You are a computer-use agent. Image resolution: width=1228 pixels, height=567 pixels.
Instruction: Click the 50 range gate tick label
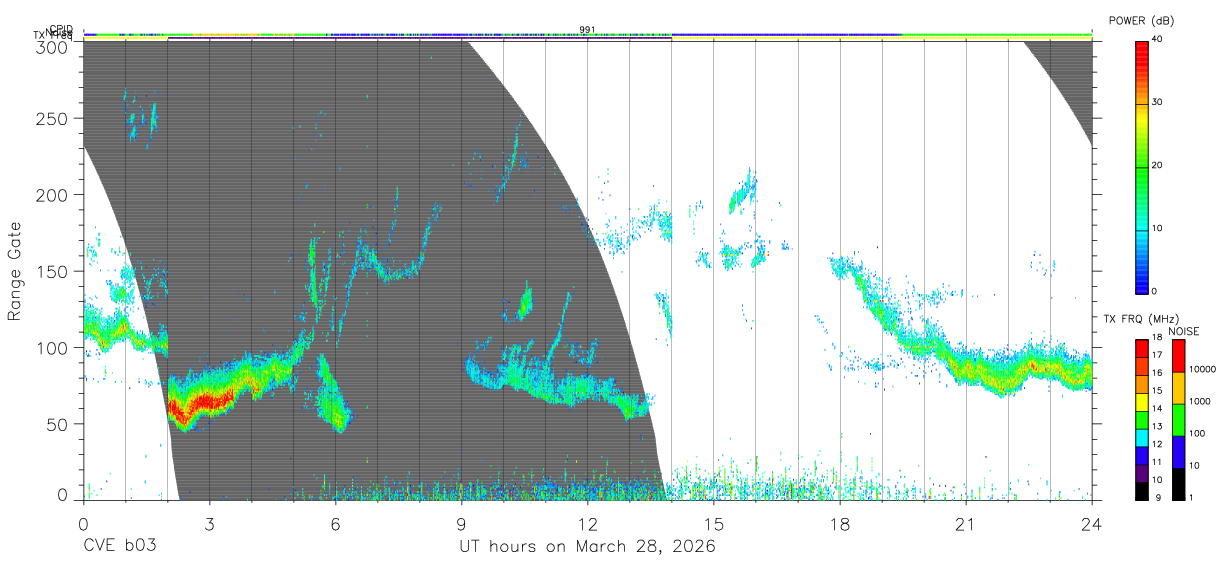tap(58, 423)
